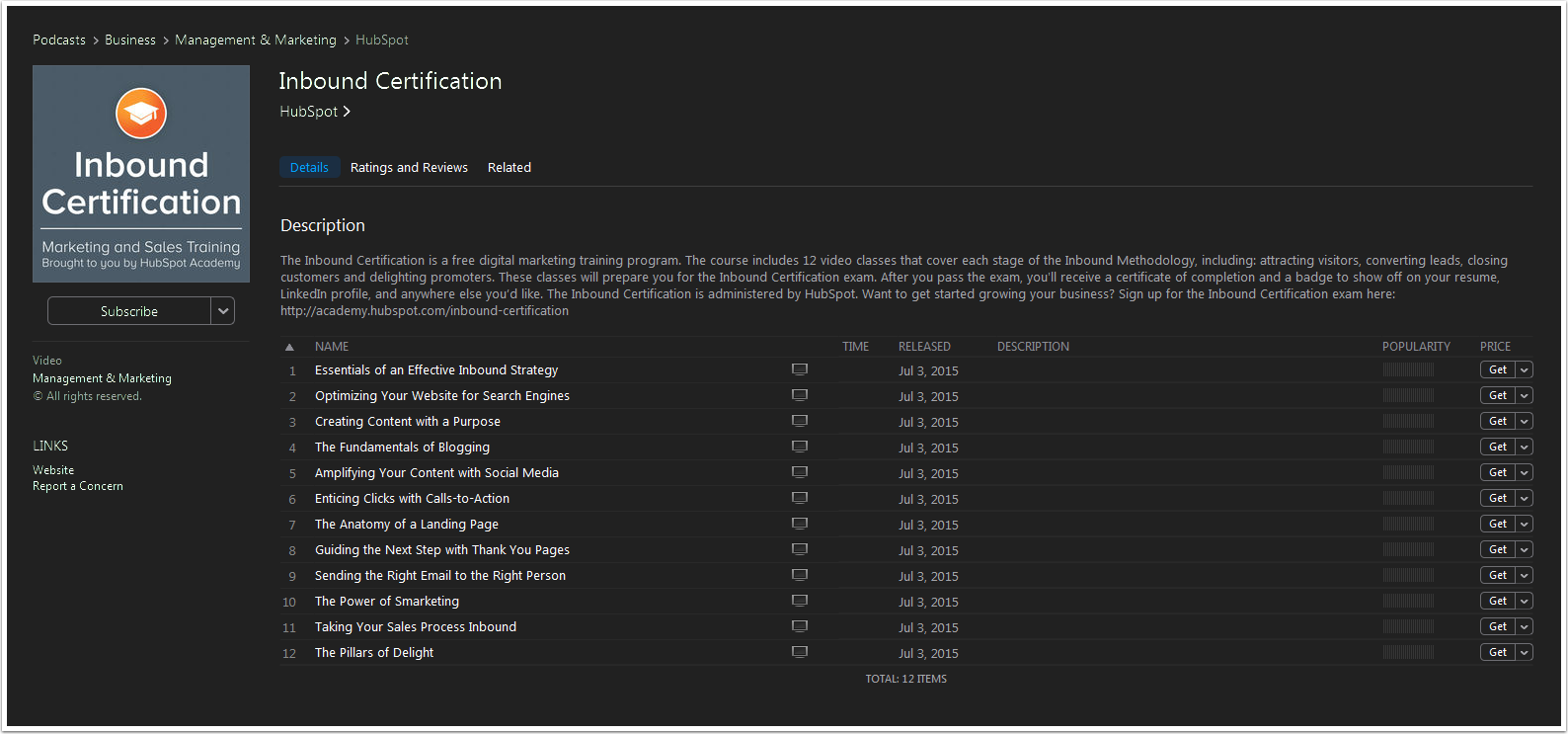The height and width of the screenshot is (734, 1568).
Task: Get the Amplifying Your Content with Social Media episode
Action: tap(1497, 472)
